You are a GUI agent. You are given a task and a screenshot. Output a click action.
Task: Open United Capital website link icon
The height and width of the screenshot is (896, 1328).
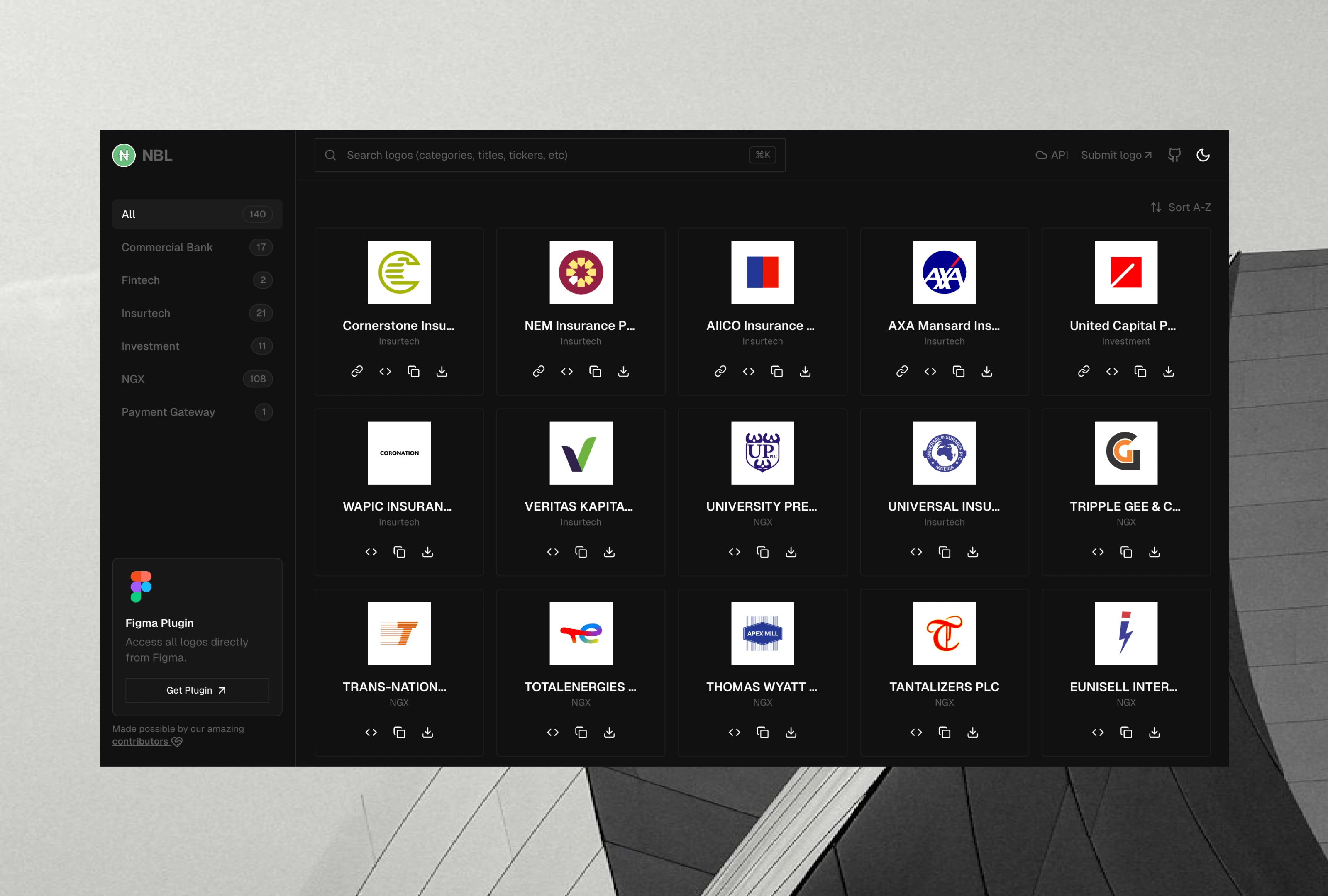click(1084, 372)
